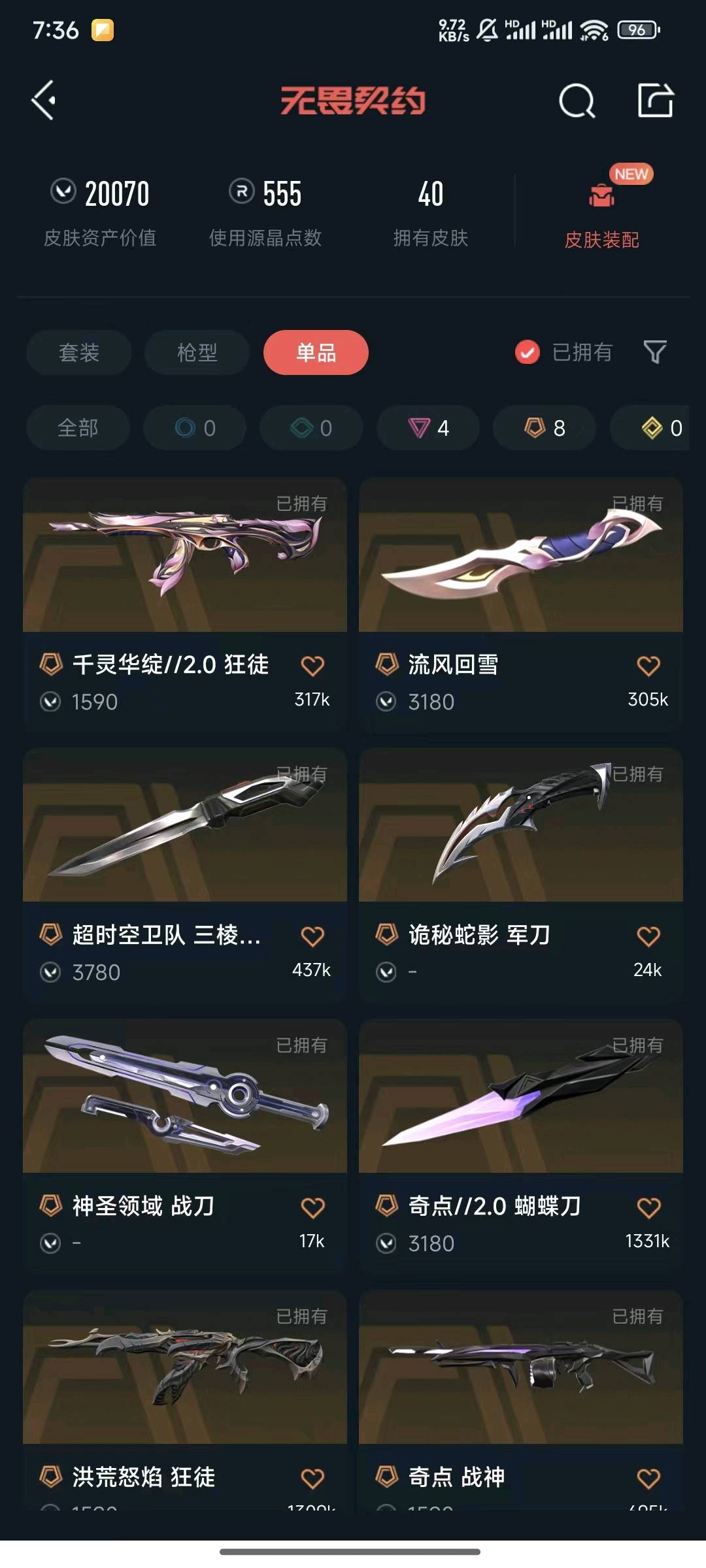706x1568 pixels.
Task: Open the search magnifier icon
Action: click(x=577, y=101)
